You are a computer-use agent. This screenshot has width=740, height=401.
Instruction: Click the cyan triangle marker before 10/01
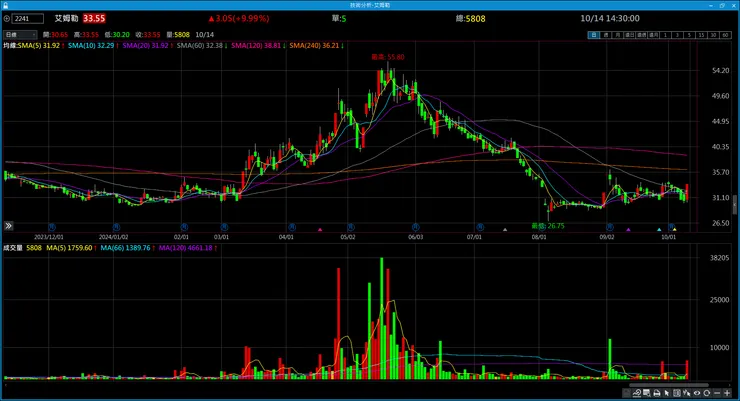pos(659,230)
